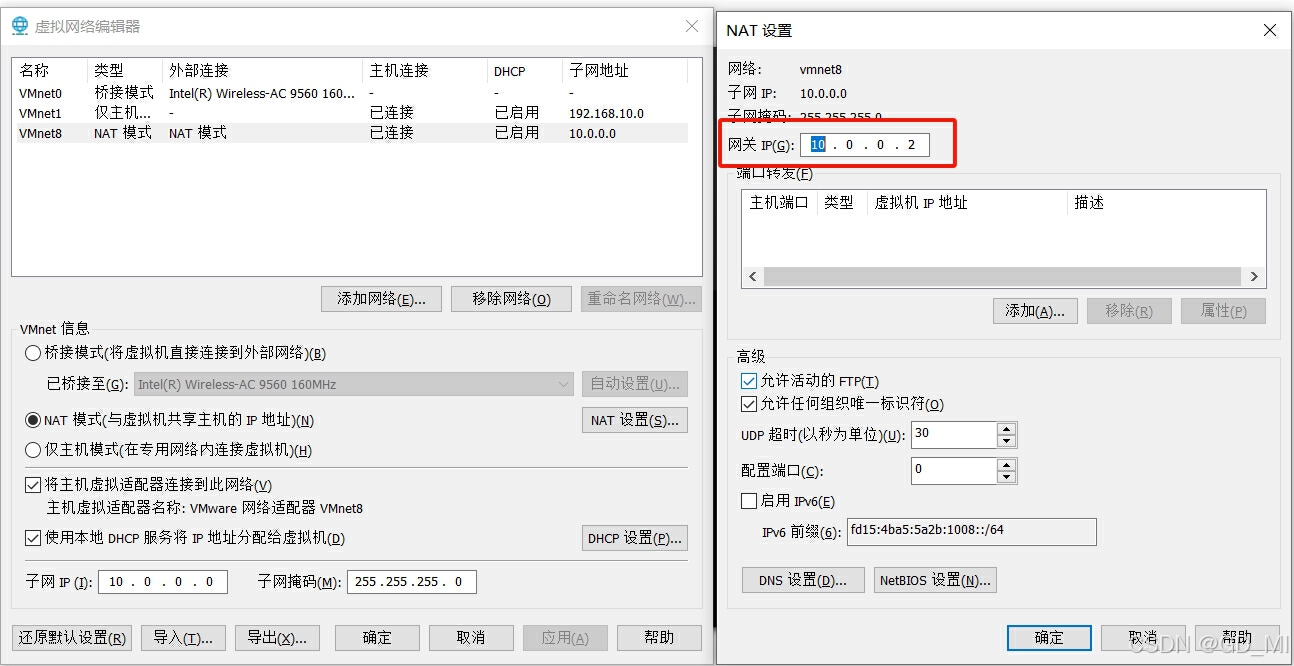Click the 配置端口 value field
The width and height of the screenshot is (1294, 666).
click(x=955, y=470)
